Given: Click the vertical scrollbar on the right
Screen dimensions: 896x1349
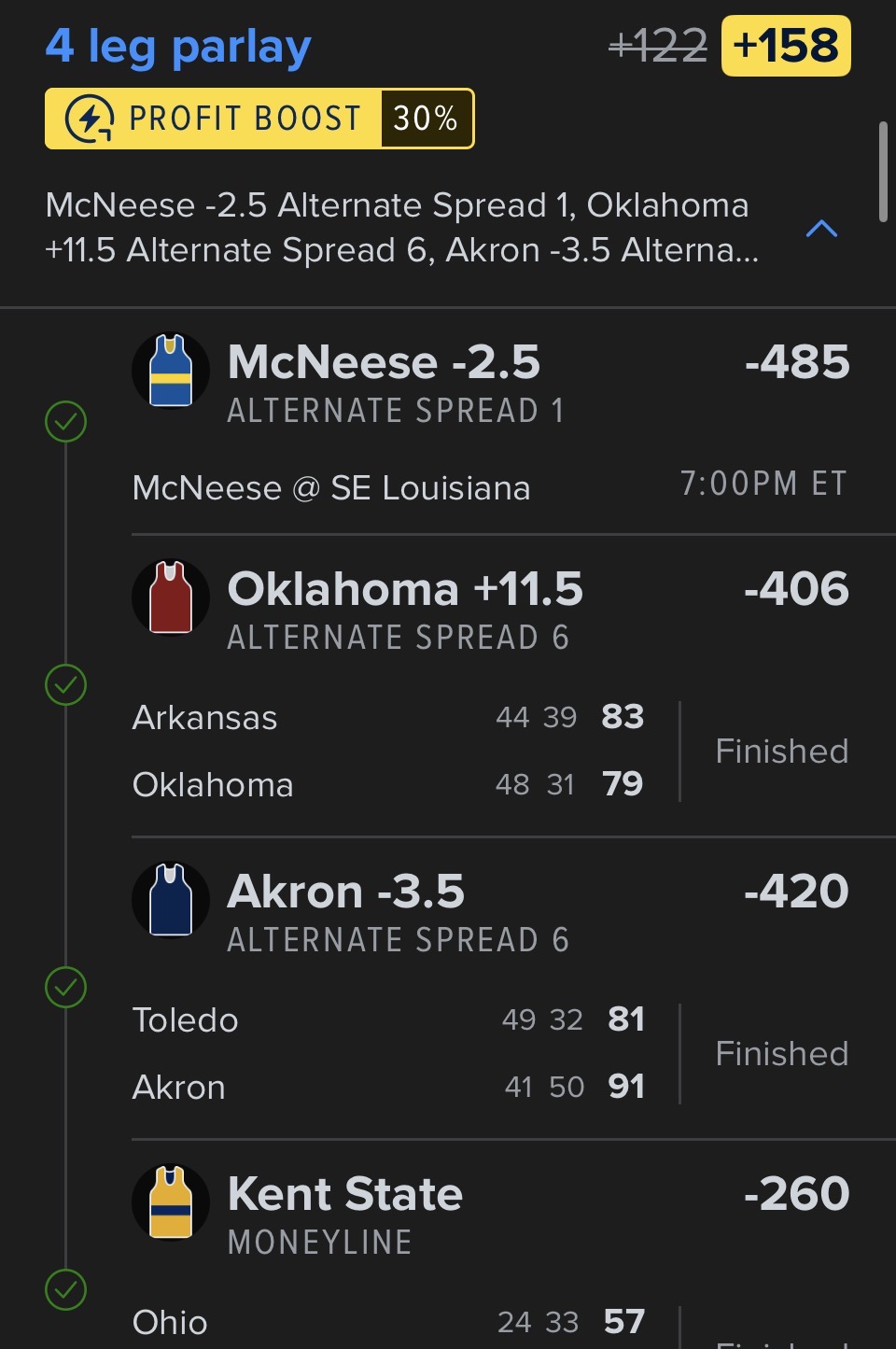Looking at the screenshot, I should tap(883, 172).
